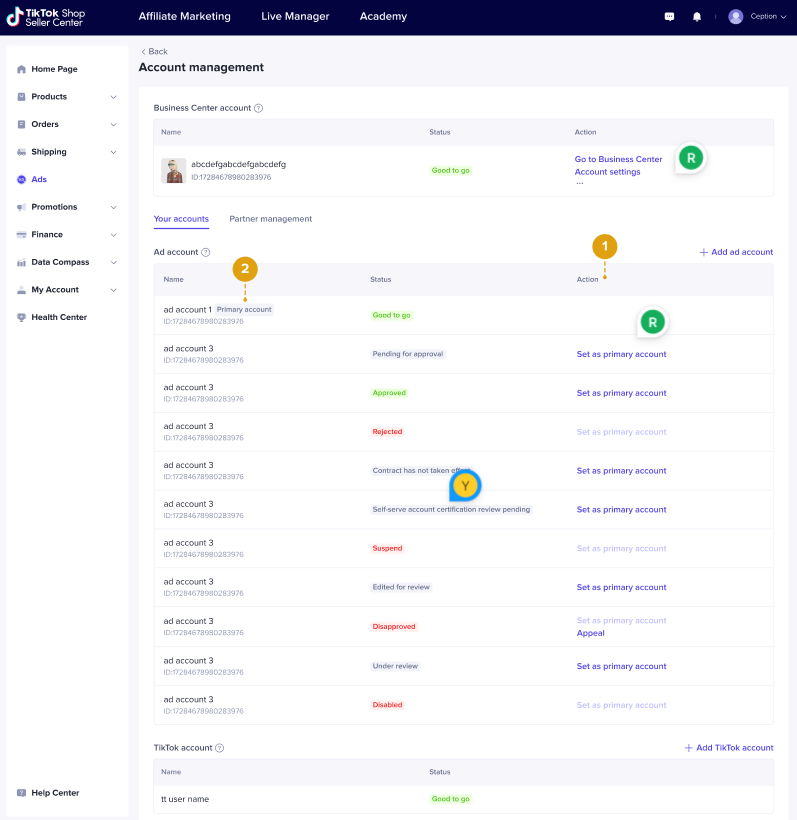Switch to the Partner management tab
The image size is (797, 820).
click(270, 219)
